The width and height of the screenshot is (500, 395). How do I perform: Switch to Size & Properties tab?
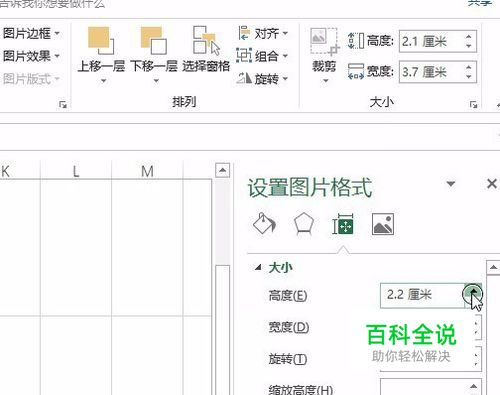(343, 224)
